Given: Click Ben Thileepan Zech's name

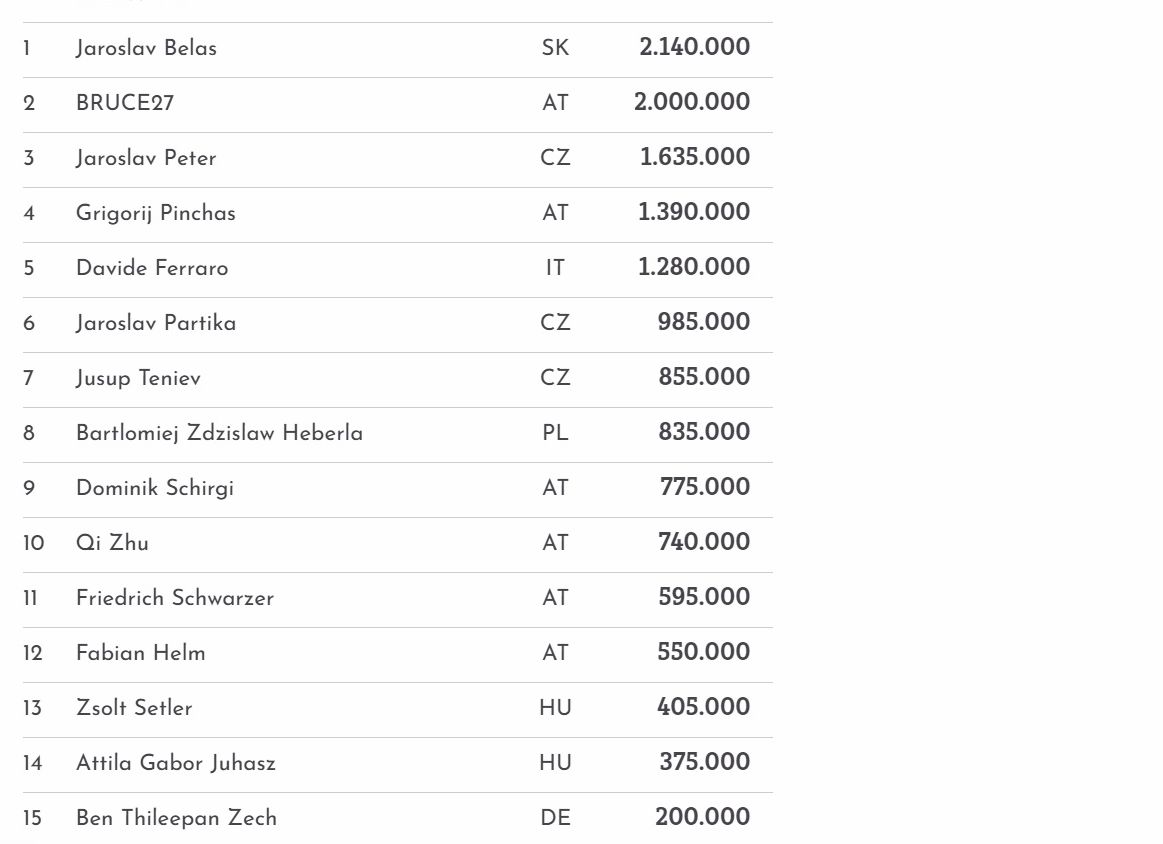Looking at the screenshot, I should click(176, 818).
